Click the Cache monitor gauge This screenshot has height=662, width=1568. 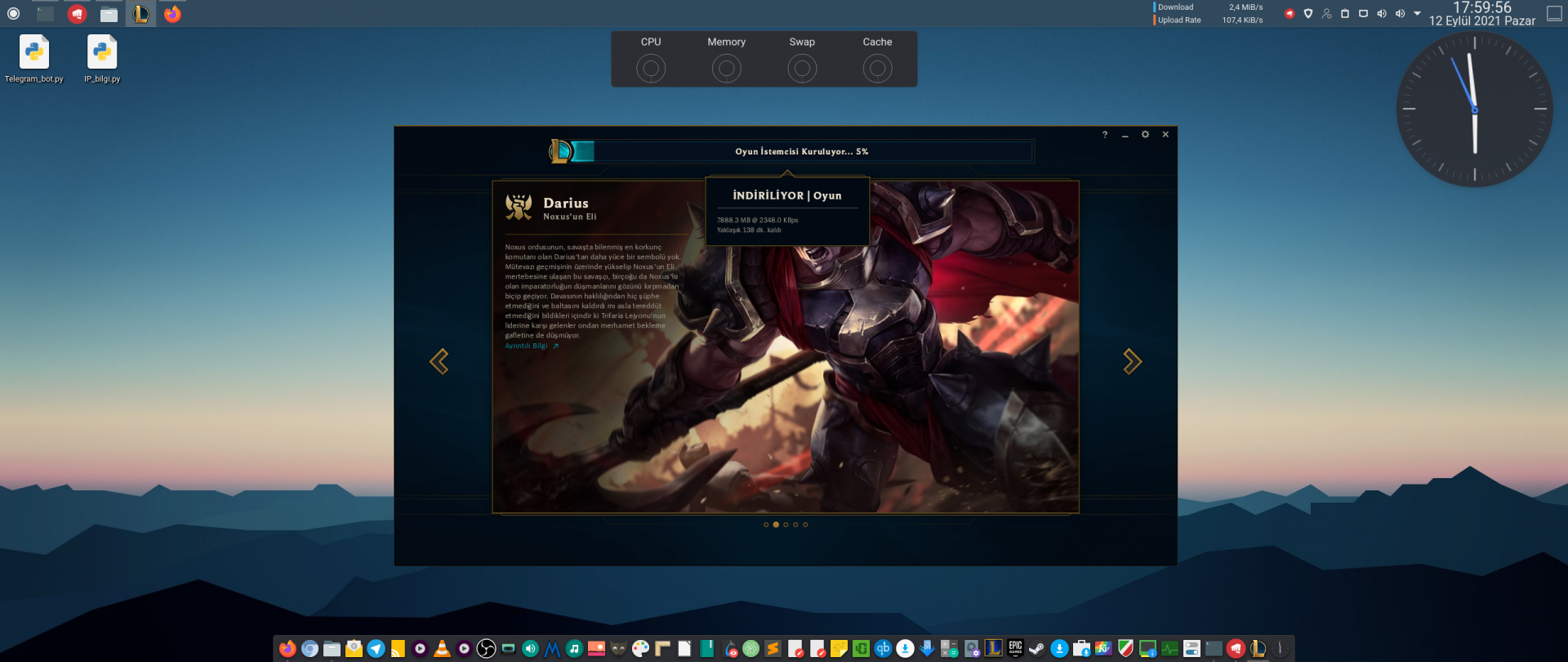pos(877,69)
